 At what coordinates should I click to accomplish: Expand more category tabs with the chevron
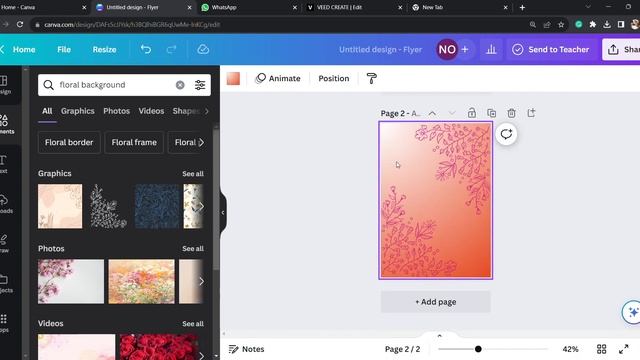pos(207,111)
